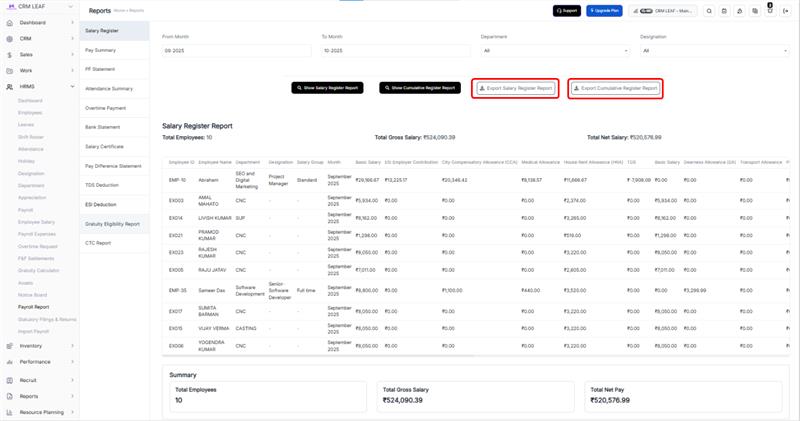The height and width of the screenshot is (421, 800).
Task: Open the calendar icon in top bar
Action: (x=724, y=11)
